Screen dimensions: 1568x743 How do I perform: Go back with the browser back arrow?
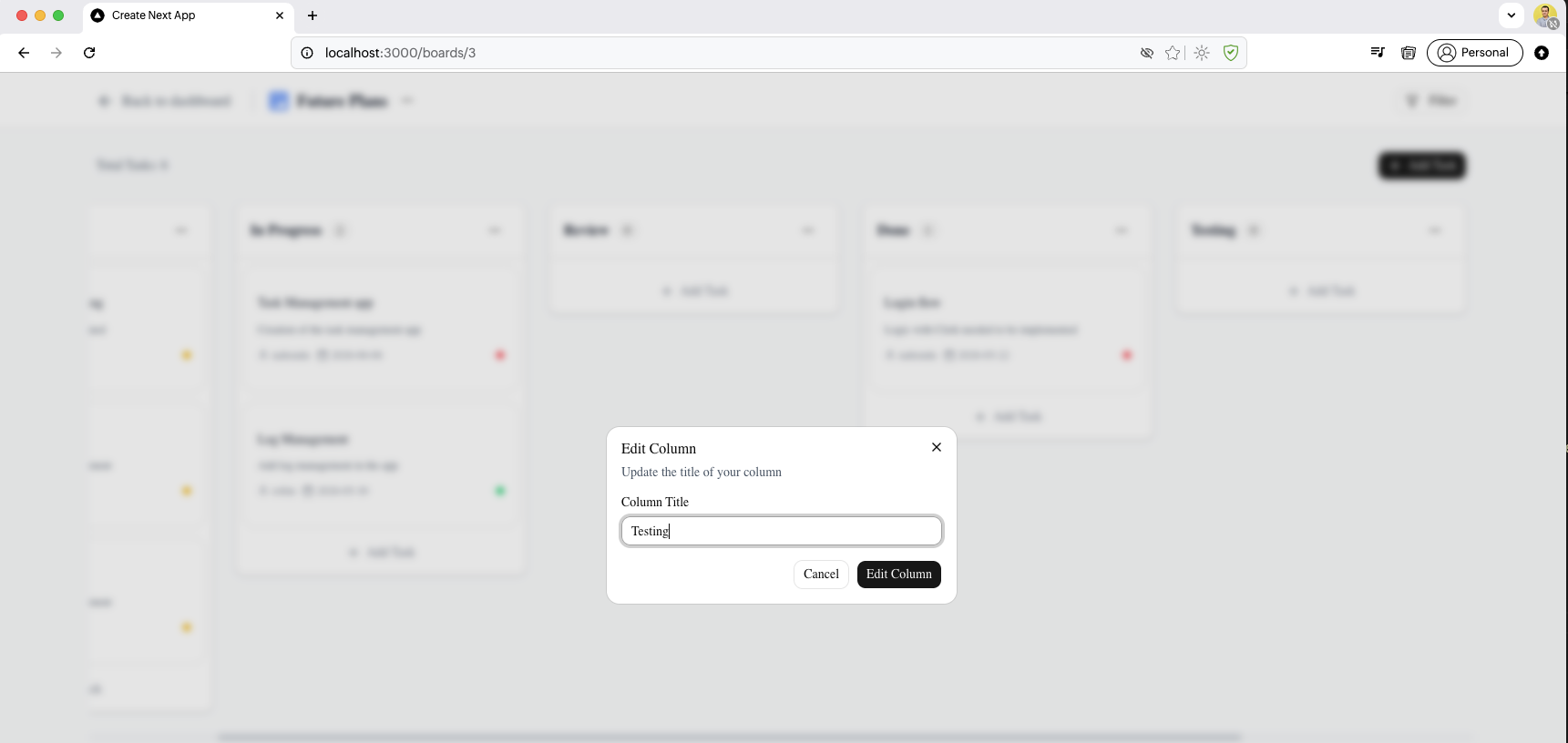[x=24, y=53]
